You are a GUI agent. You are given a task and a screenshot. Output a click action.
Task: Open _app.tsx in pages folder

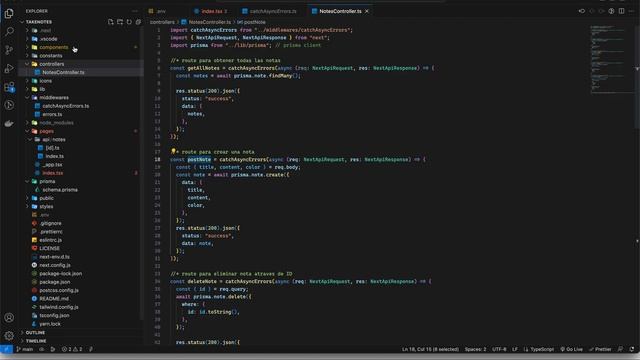pyautogui.click(x=52, y=164)
